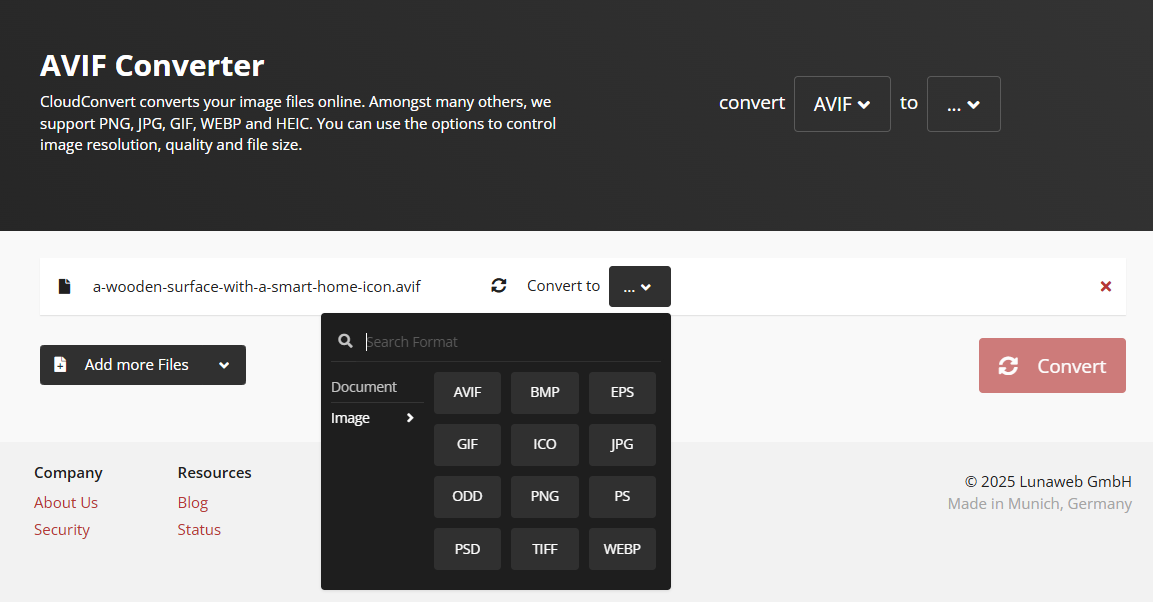Expand the Add more Files arrow
The height and width of the screenshot is (602, 1153).
(224, 365)
